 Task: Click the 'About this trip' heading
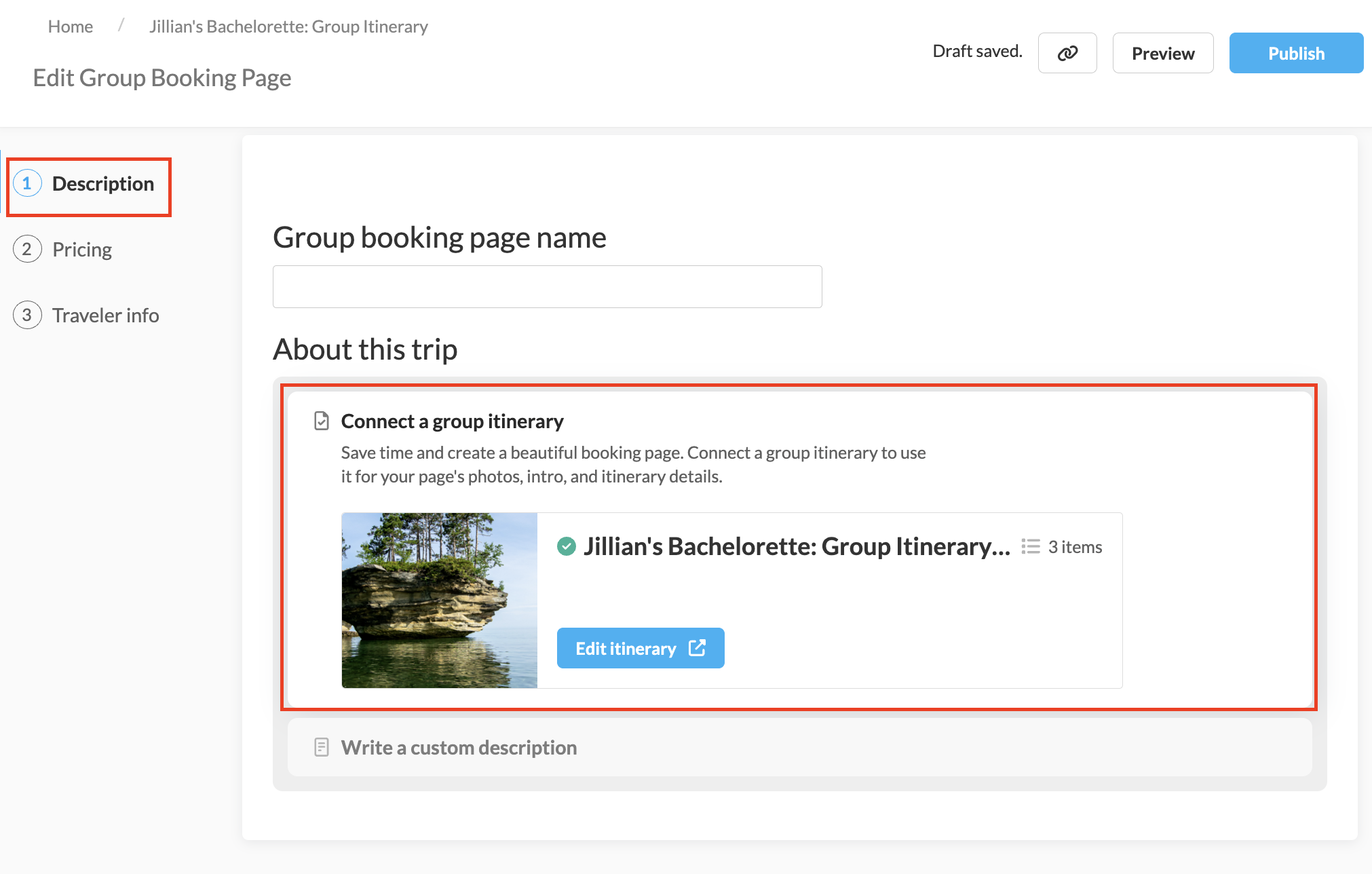(x=365, y=349)
